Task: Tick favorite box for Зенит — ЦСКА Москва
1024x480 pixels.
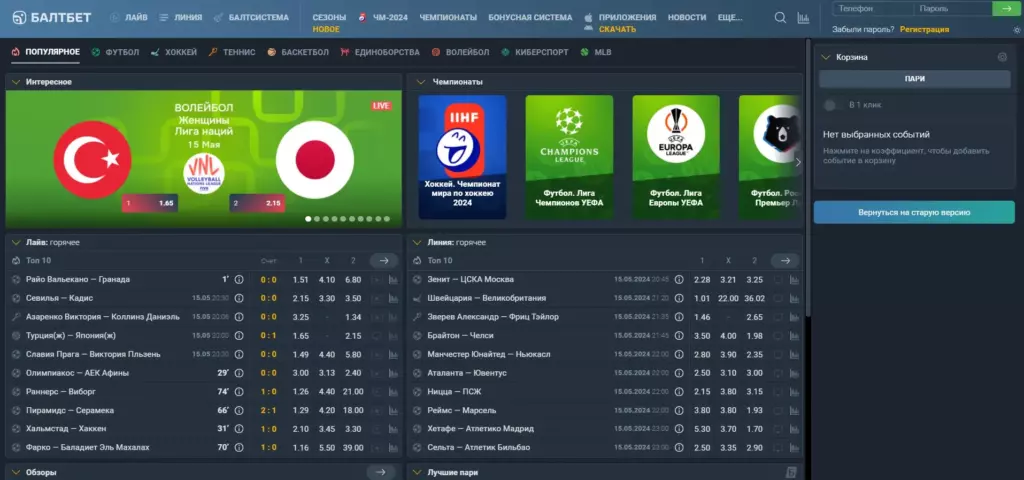Action: [x=778, y=280]
